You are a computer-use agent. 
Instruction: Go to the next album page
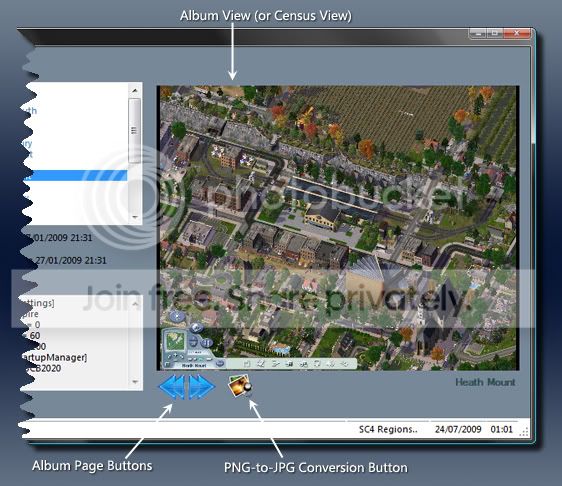point(202,386)
